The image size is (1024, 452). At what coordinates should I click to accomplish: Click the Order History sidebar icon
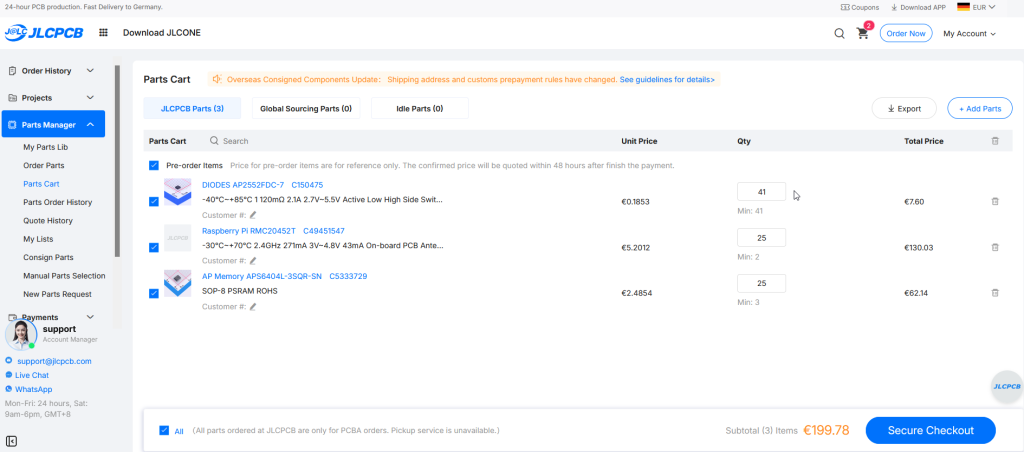(12, 71)
